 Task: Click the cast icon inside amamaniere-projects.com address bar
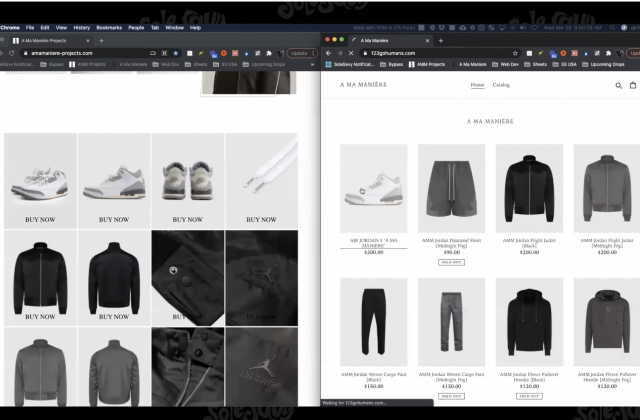click(153, 53)
